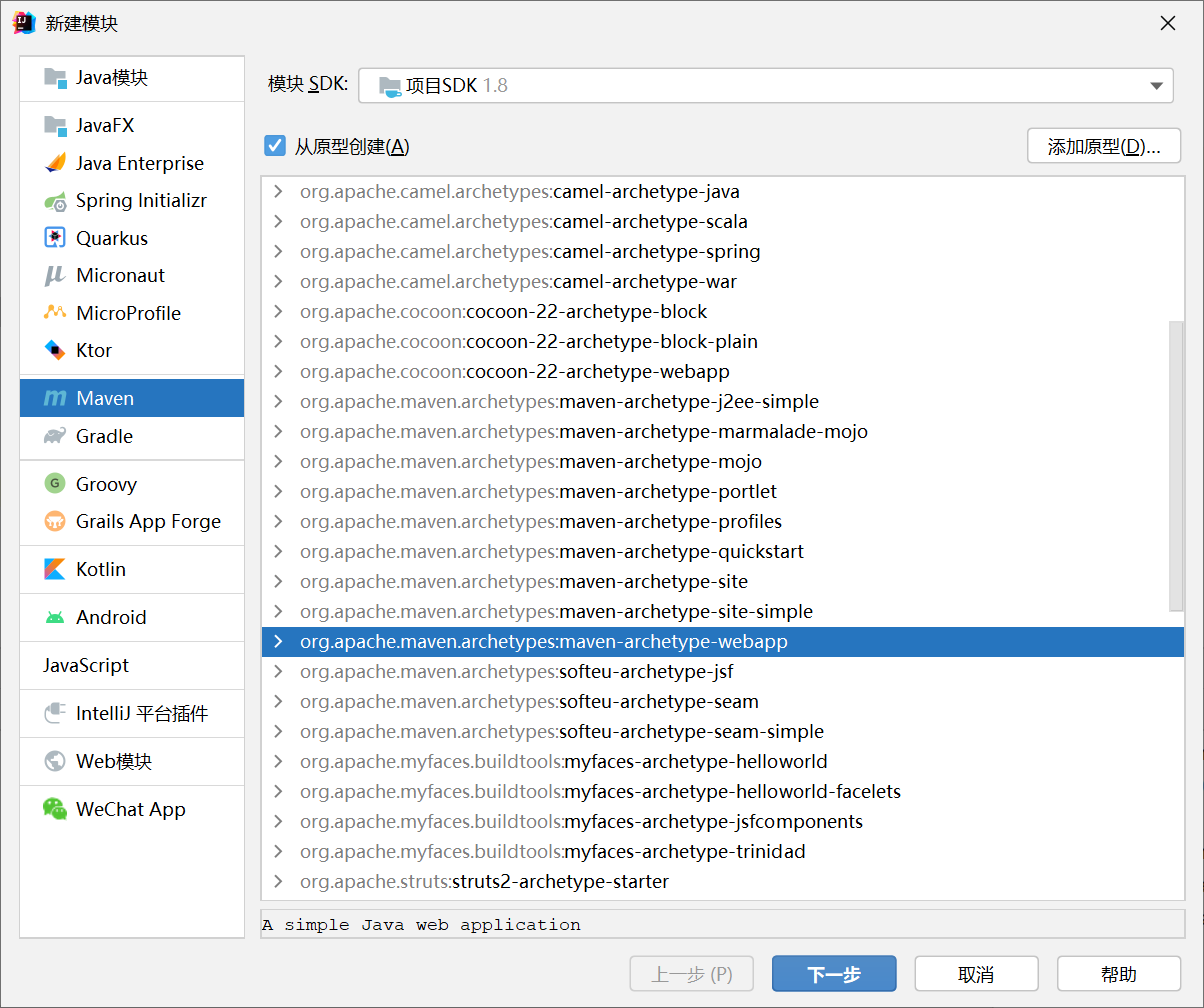
Task: Click the Gradle elephant icon
Action: click(x=55, y=436)
